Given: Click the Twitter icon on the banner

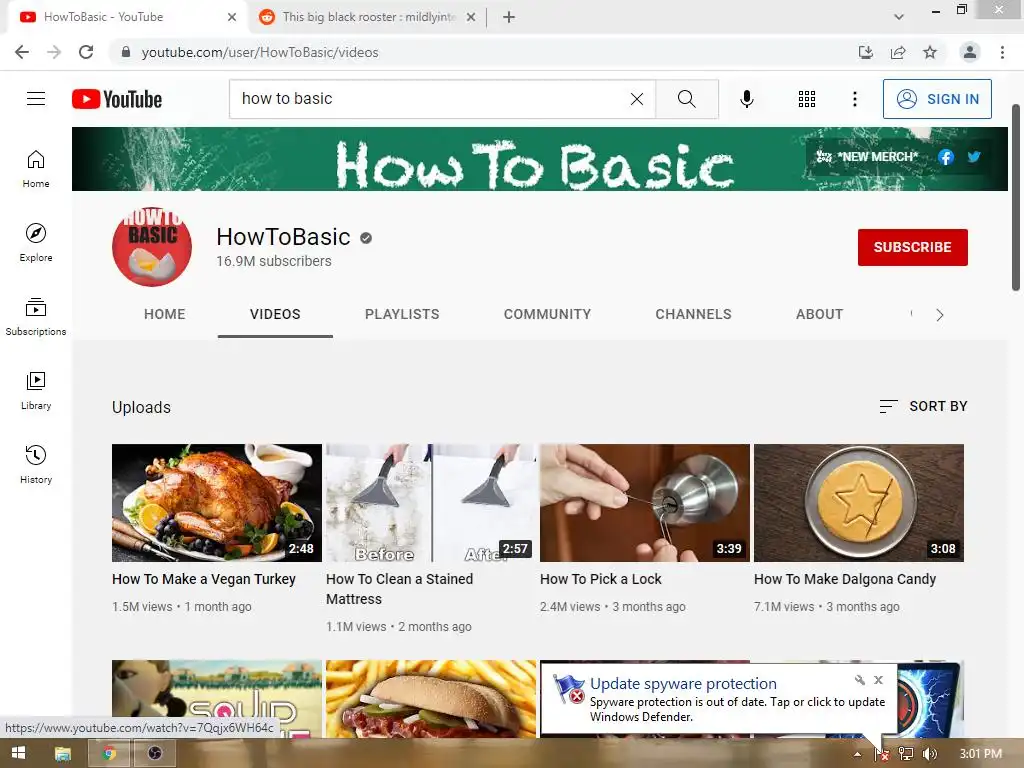Looking at the screenshot, I should [974, 157].
